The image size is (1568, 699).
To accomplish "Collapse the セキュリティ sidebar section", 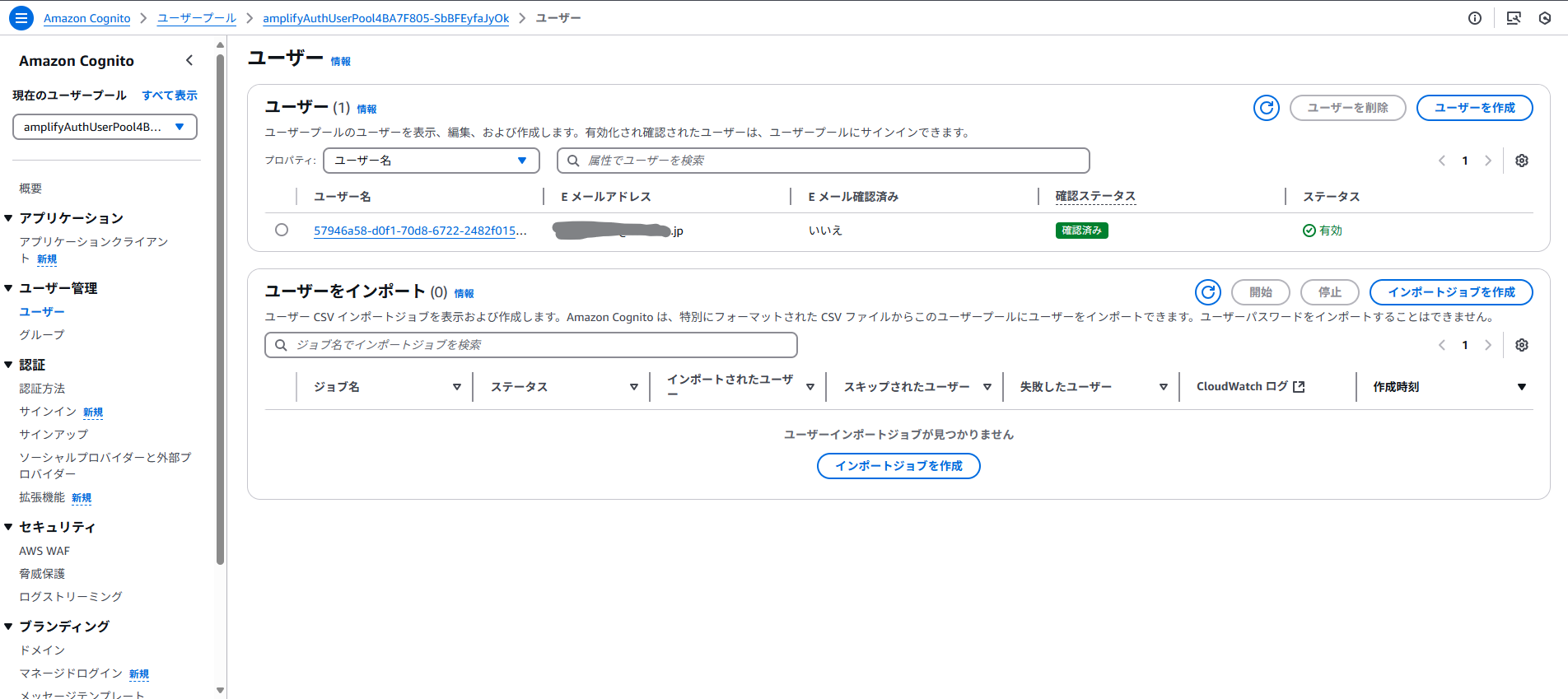I will pyautogui.click(x=8, y=527).
